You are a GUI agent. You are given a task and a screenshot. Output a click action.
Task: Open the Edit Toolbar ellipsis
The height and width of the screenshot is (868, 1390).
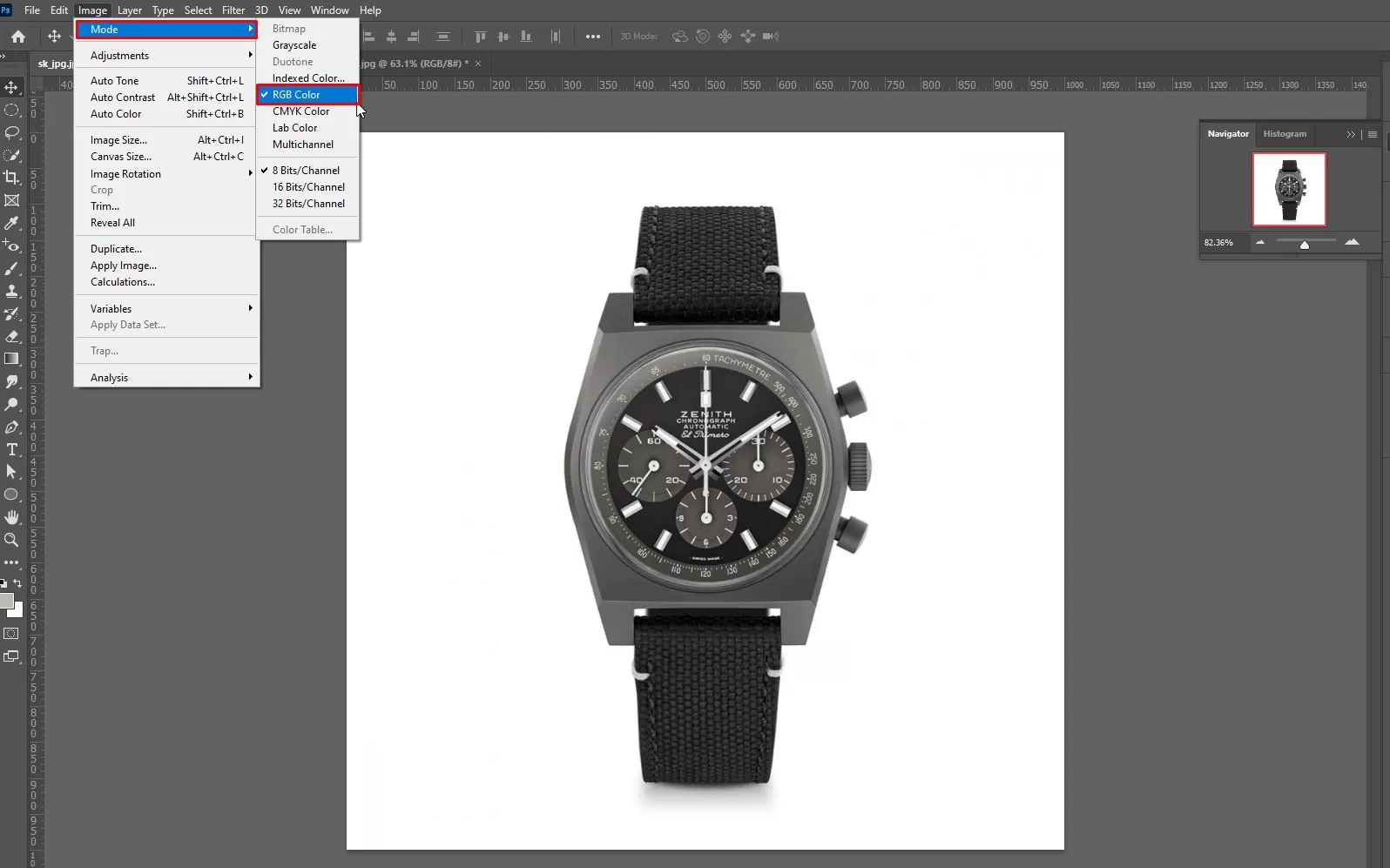coord(11,562)
